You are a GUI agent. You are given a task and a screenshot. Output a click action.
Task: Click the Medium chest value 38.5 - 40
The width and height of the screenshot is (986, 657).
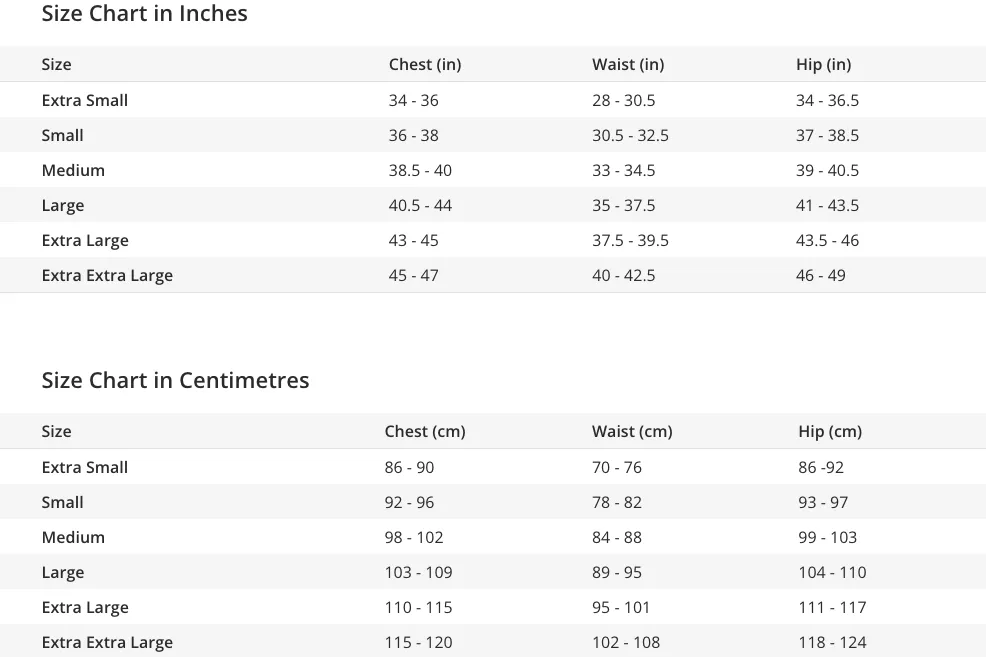420,170
